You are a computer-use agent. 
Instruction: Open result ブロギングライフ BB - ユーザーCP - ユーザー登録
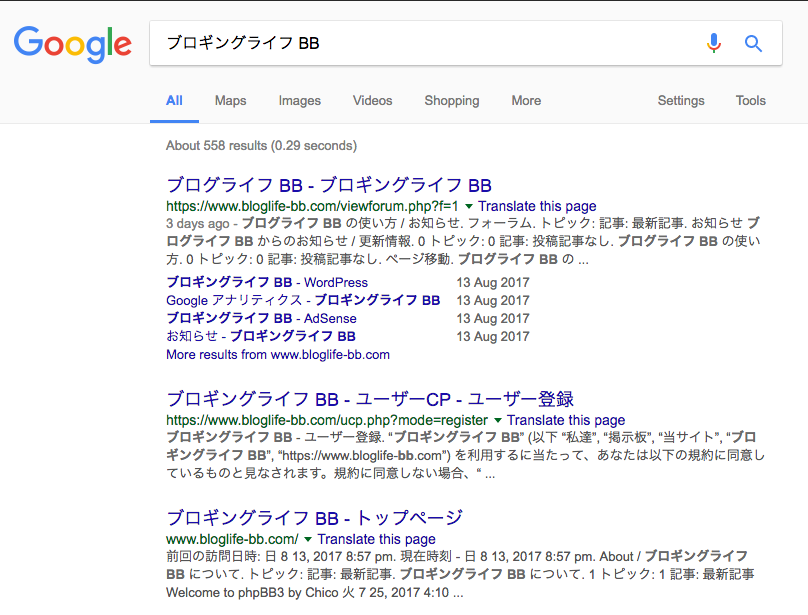[370, 399]
